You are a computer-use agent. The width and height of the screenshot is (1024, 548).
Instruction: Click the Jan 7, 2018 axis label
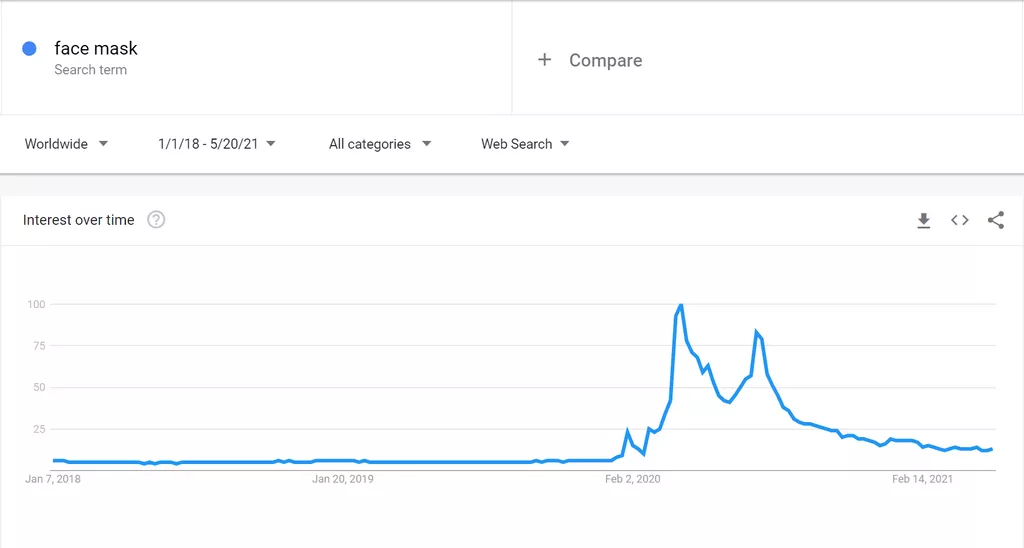(x=53, y=479)
